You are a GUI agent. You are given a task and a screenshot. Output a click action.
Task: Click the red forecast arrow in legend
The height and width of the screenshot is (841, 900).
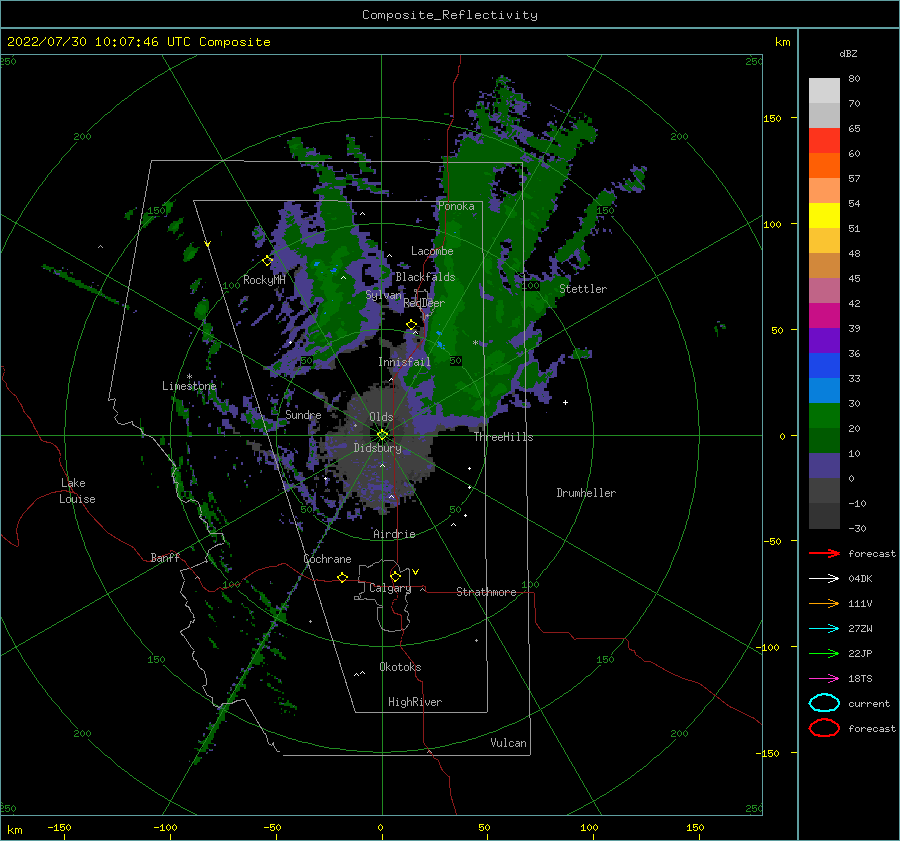[x=824, y=553]
